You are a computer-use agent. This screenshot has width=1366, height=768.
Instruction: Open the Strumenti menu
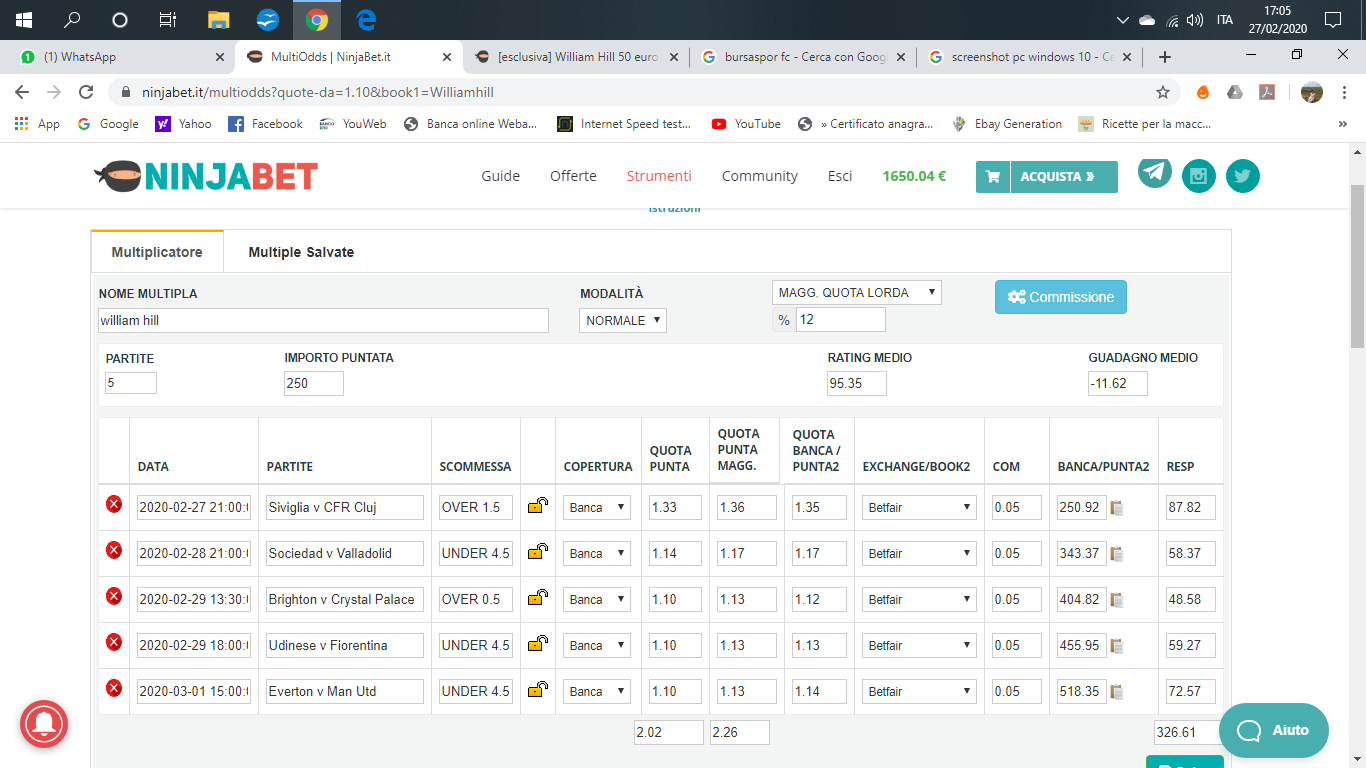pos(659,176)
